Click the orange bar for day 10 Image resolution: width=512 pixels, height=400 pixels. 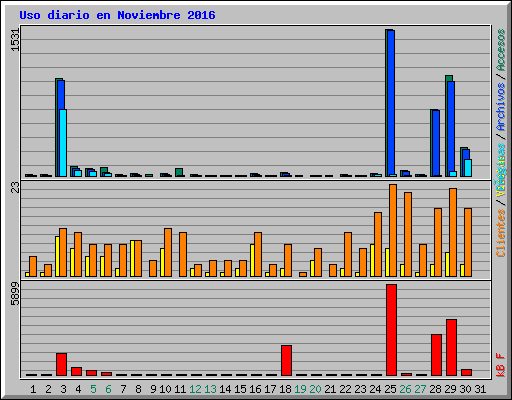pyautogui.click(x=168, y=252)
